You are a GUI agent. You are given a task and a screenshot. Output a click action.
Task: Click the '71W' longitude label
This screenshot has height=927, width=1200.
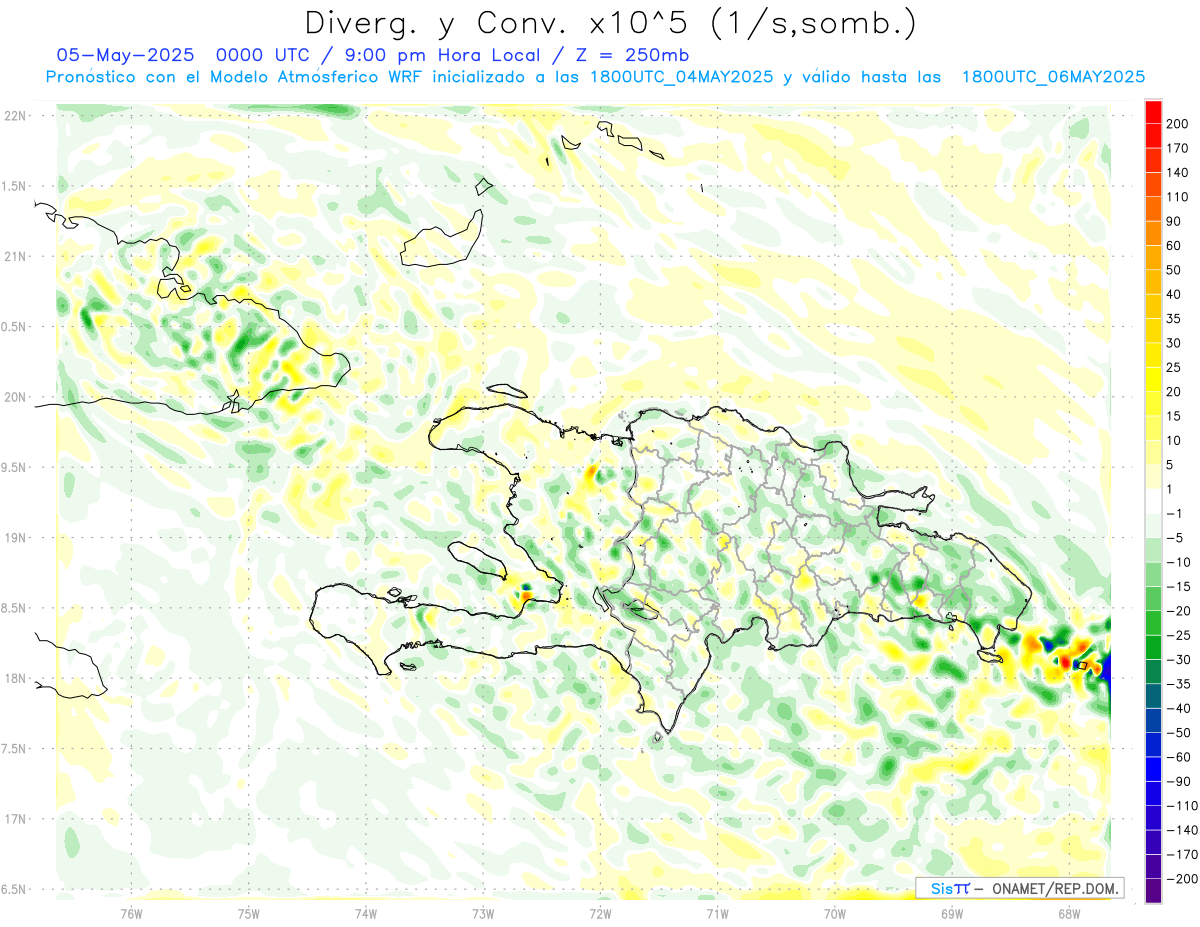tap(717, 912)
